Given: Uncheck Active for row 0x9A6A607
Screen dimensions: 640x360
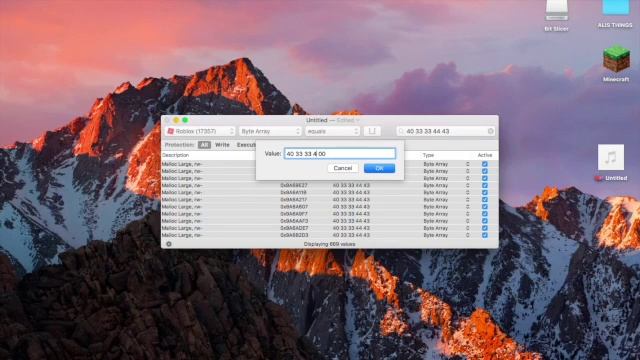Looking at the screenshot, I should pyautogui.click(x=484, y=207).
